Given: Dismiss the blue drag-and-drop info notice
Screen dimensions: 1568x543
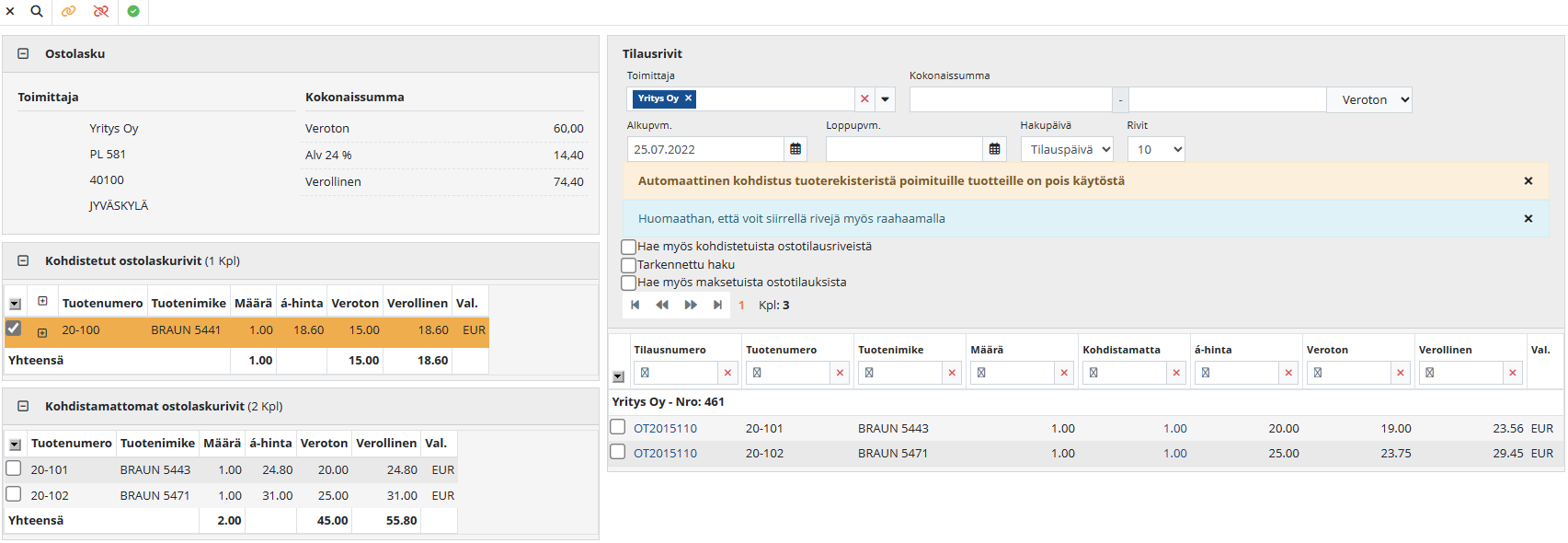Looking at the screenshot, I should point(1528,219).
